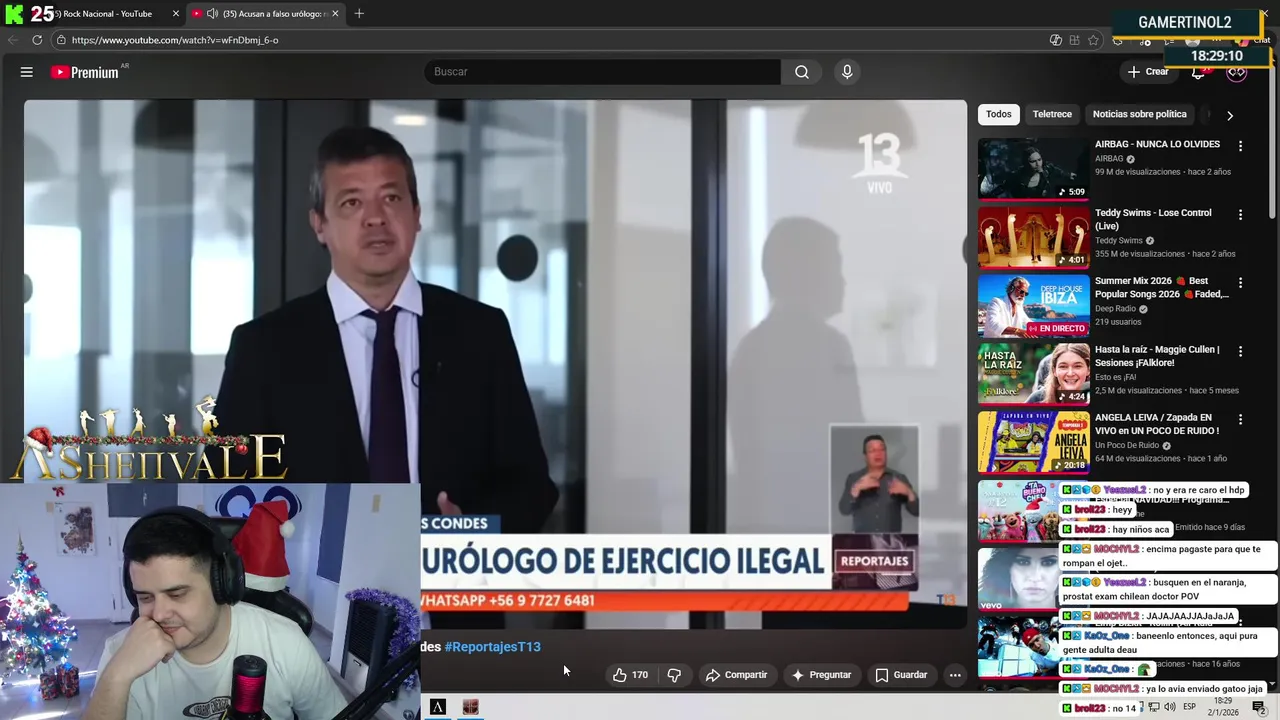
Task: Open Angela Leiva Zapada thumbnail
Action: [1033, 441]
